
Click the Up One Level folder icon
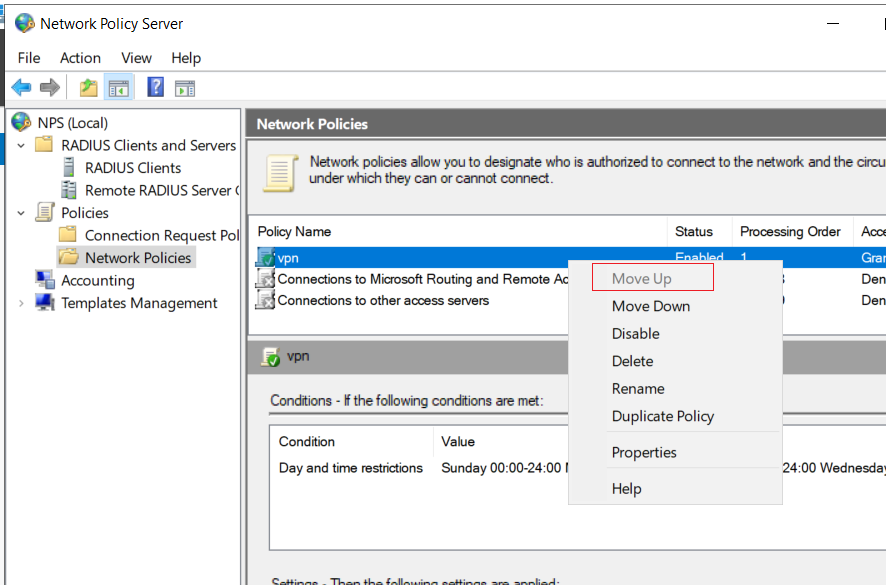88,88
